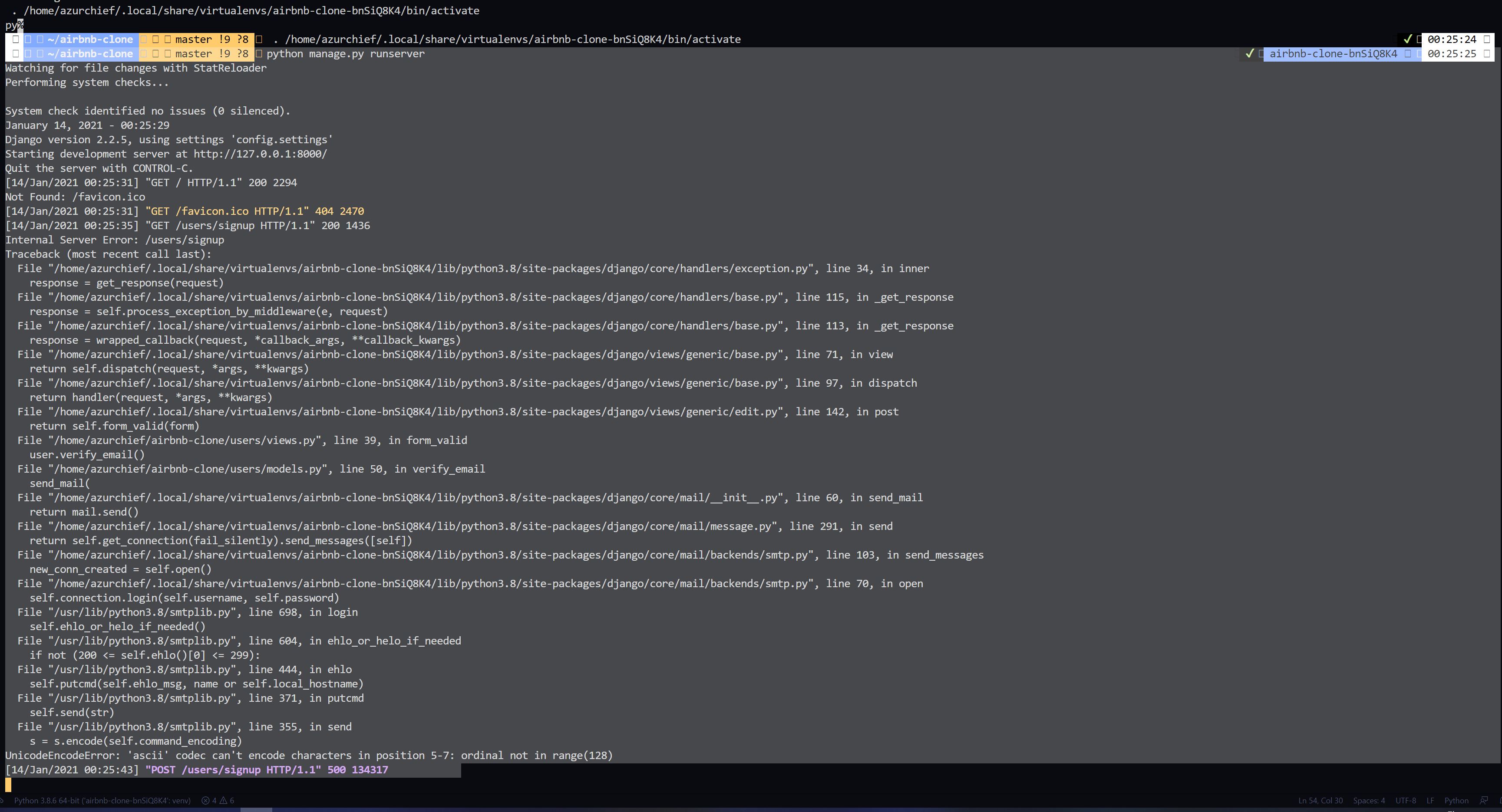Click the warnings triangle icon in status bar
Image resolution: width=1502 pixels, height=812 pixels.
pos(223,800)
